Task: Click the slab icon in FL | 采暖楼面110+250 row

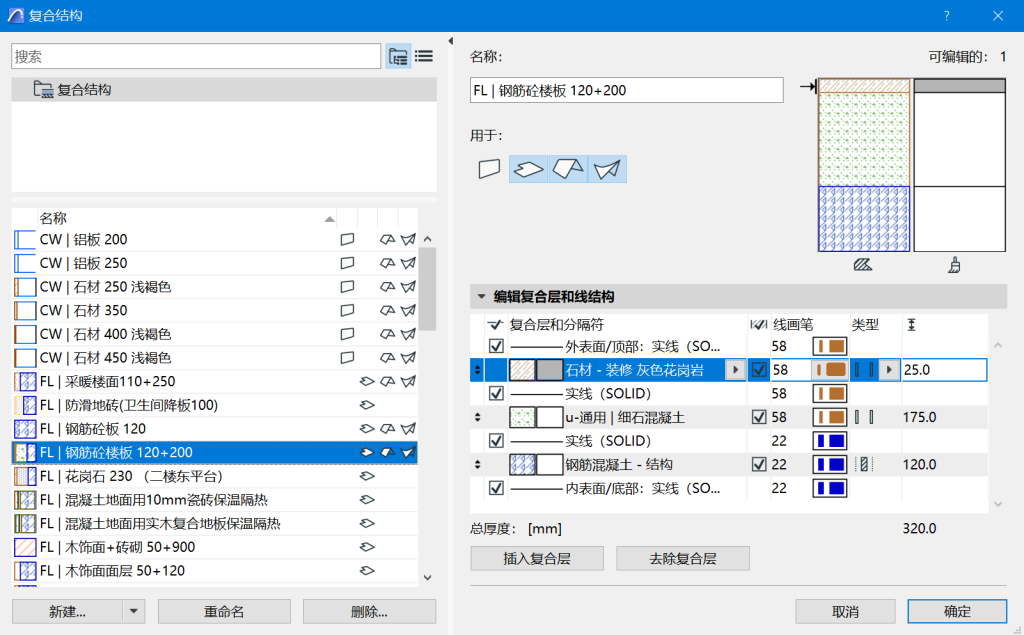Action: pyautogui.click(x=367, y=382)
